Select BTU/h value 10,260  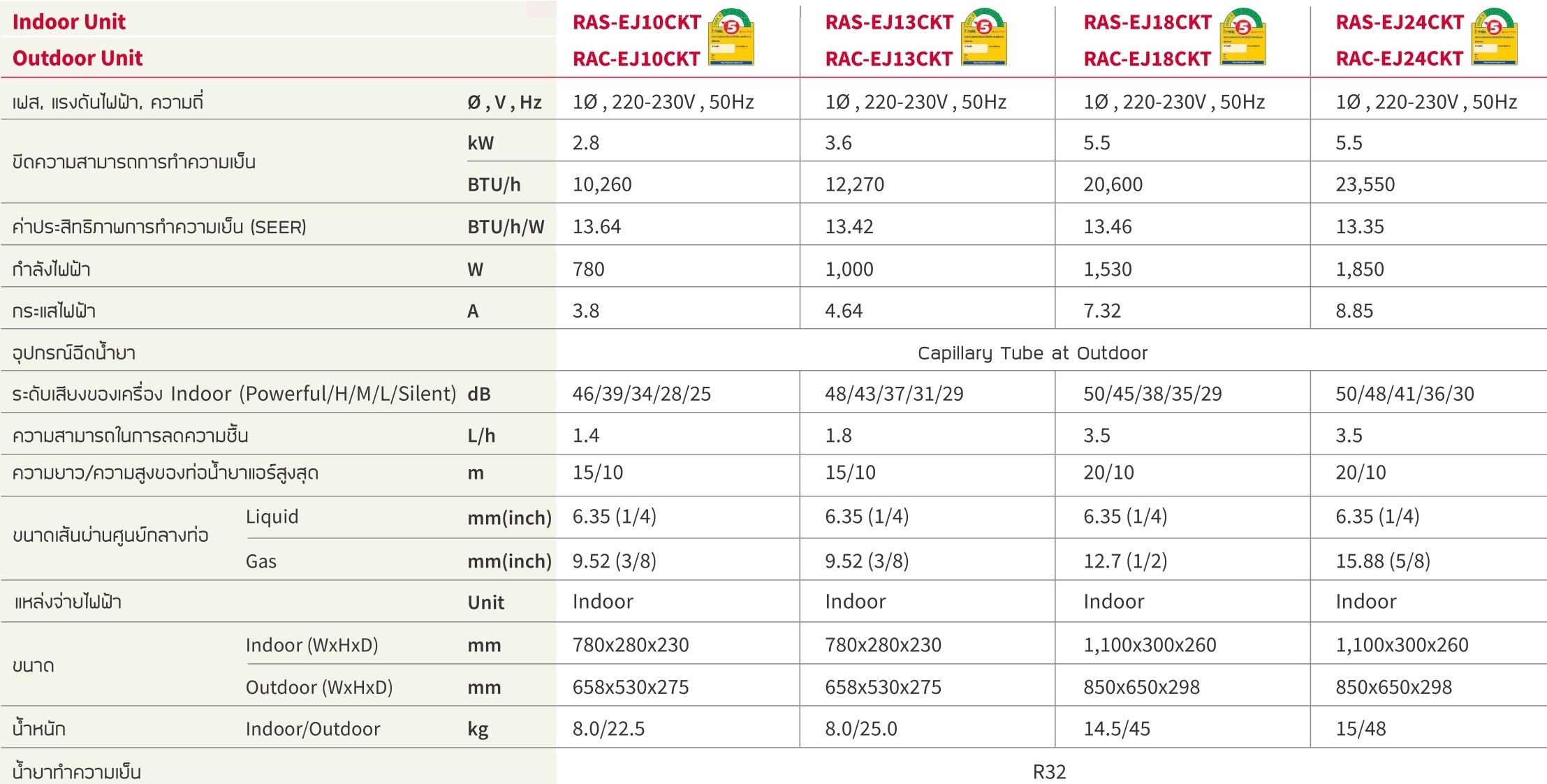pyautogui.click(x=602, y=185)
